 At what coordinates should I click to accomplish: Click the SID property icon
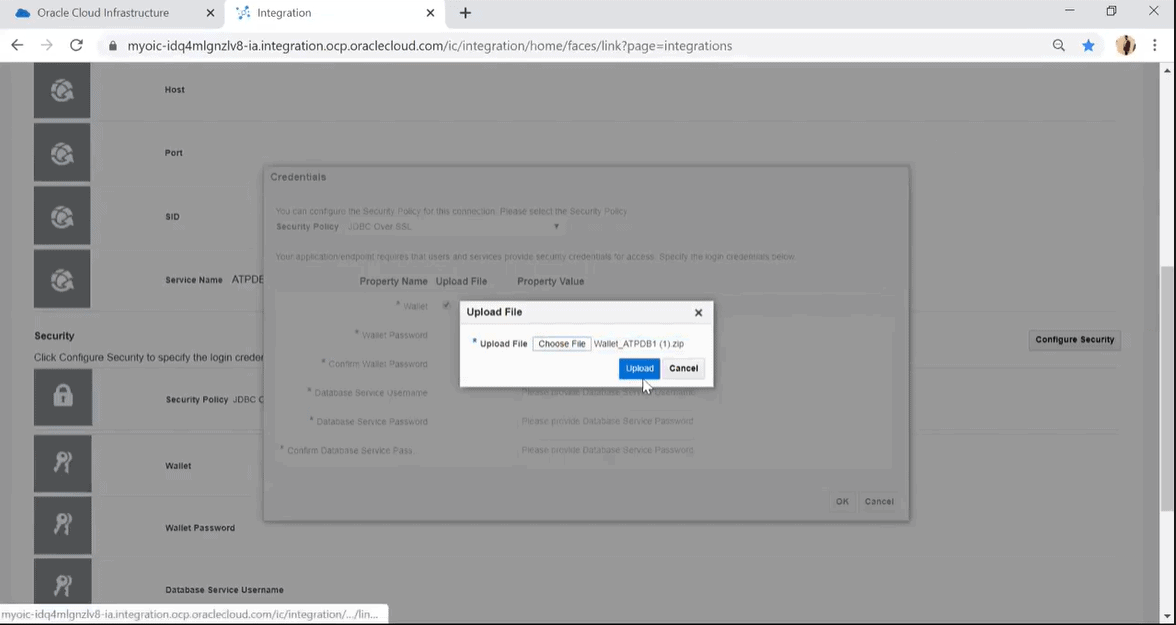point(62,216)
